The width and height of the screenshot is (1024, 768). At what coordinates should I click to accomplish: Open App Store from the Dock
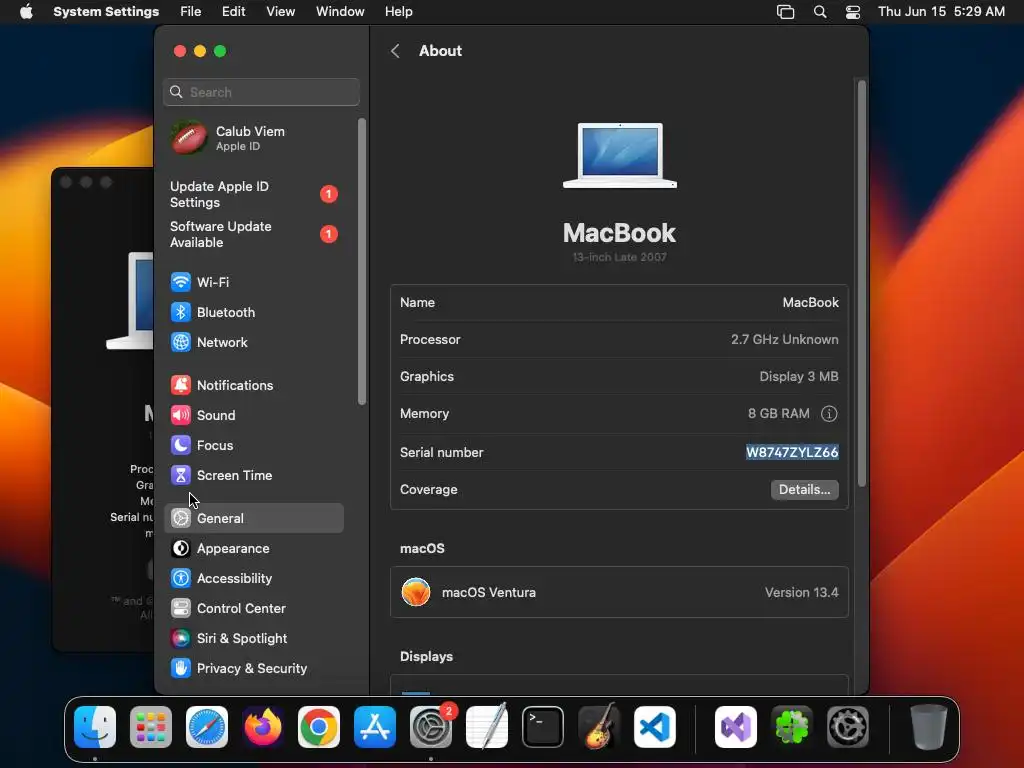[375, 727]
